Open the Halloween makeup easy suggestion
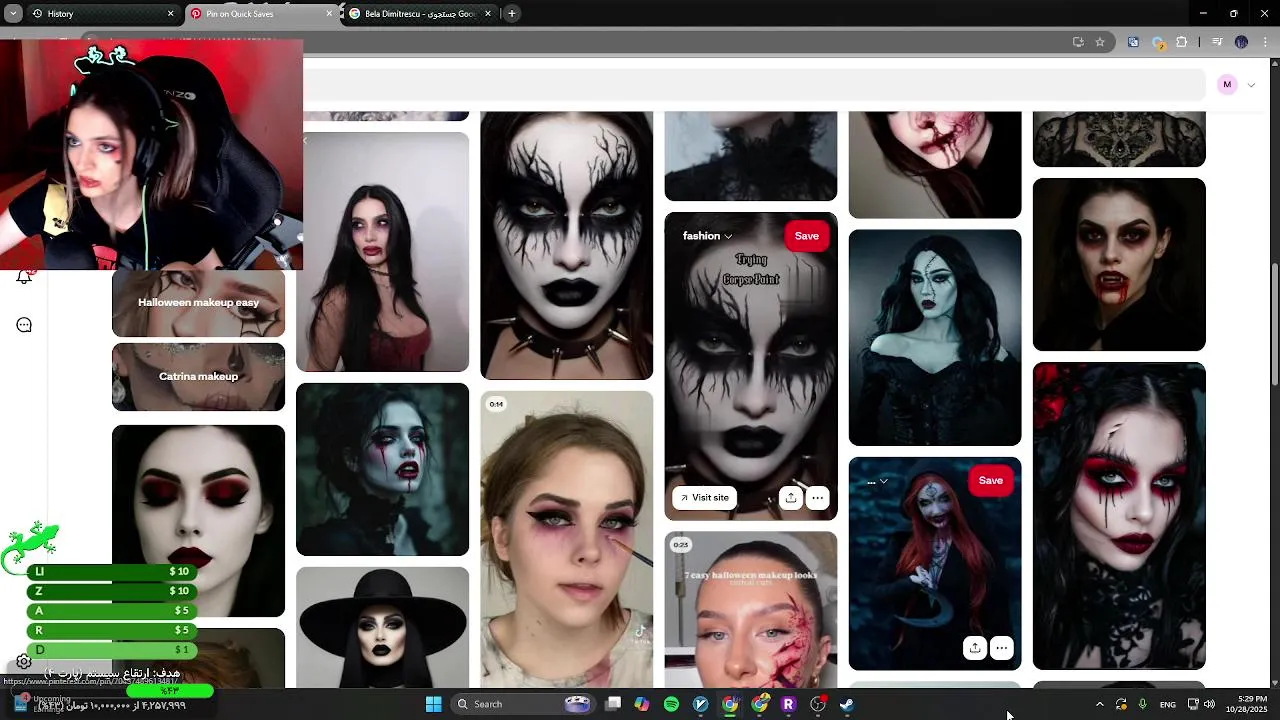The image size is (1280, 720). pos(198,303)
